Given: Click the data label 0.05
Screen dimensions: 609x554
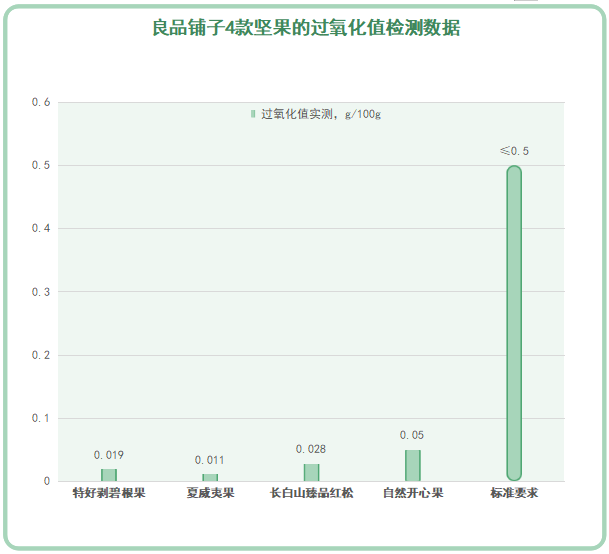Looking at the screenshot, I should 412,435.
